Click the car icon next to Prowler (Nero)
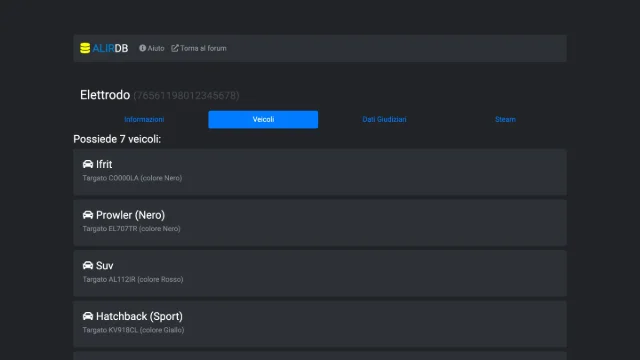This screenshot has height=360, width=640. coord(88,215)
